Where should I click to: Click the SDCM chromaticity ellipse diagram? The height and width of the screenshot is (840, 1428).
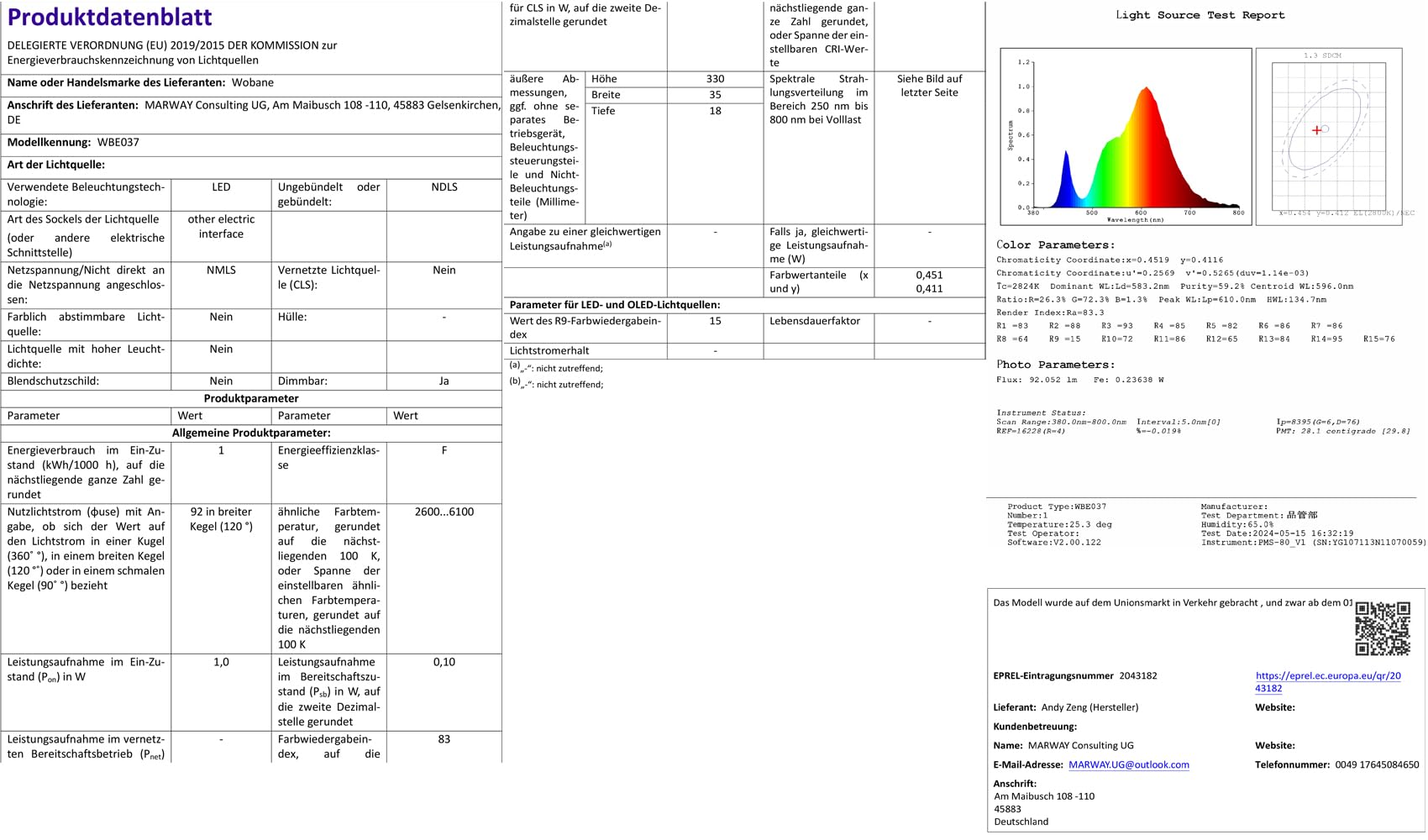[x=1329, y=136]
